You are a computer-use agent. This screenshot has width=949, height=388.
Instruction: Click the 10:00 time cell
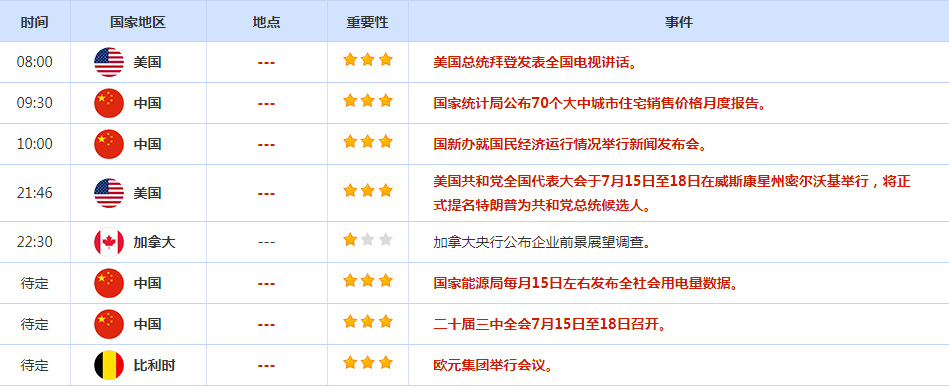pos(34,145)
